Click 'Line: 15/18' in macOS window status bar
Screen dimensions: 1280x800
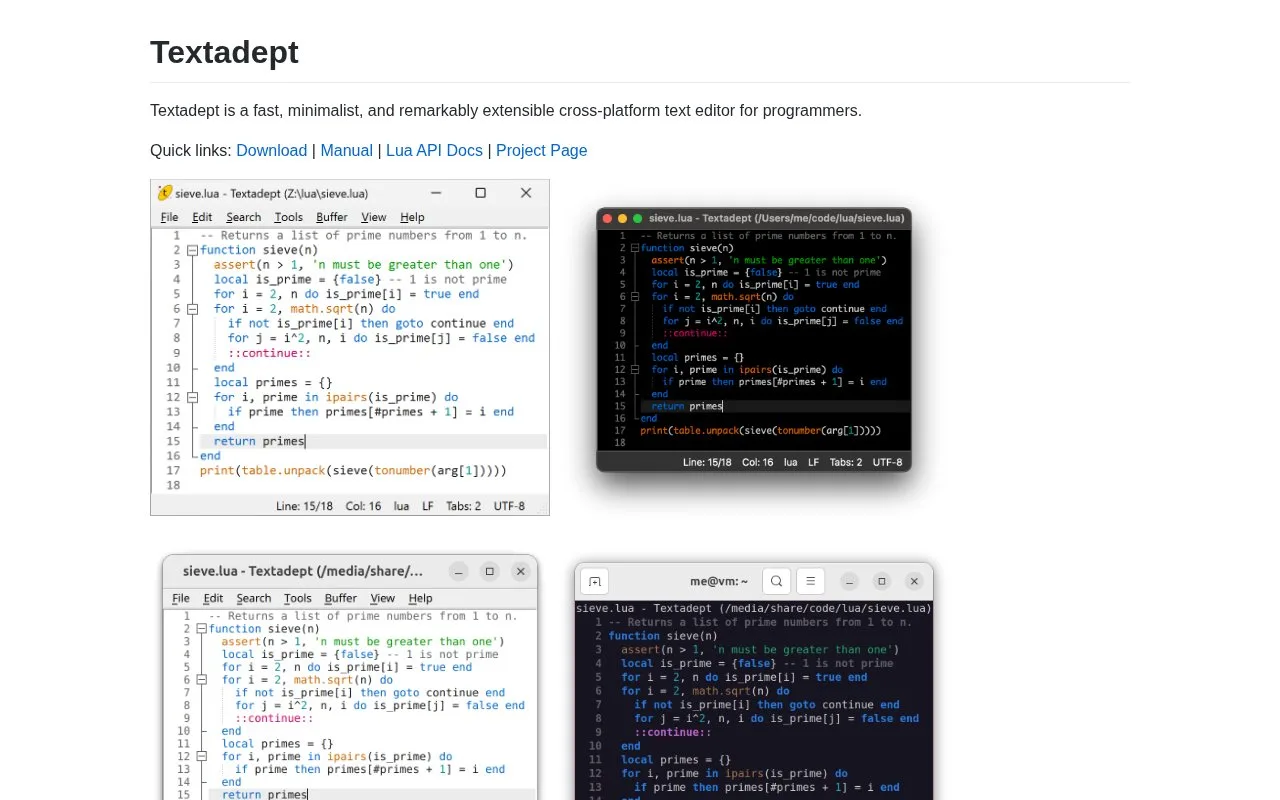[x=708, y=462]
